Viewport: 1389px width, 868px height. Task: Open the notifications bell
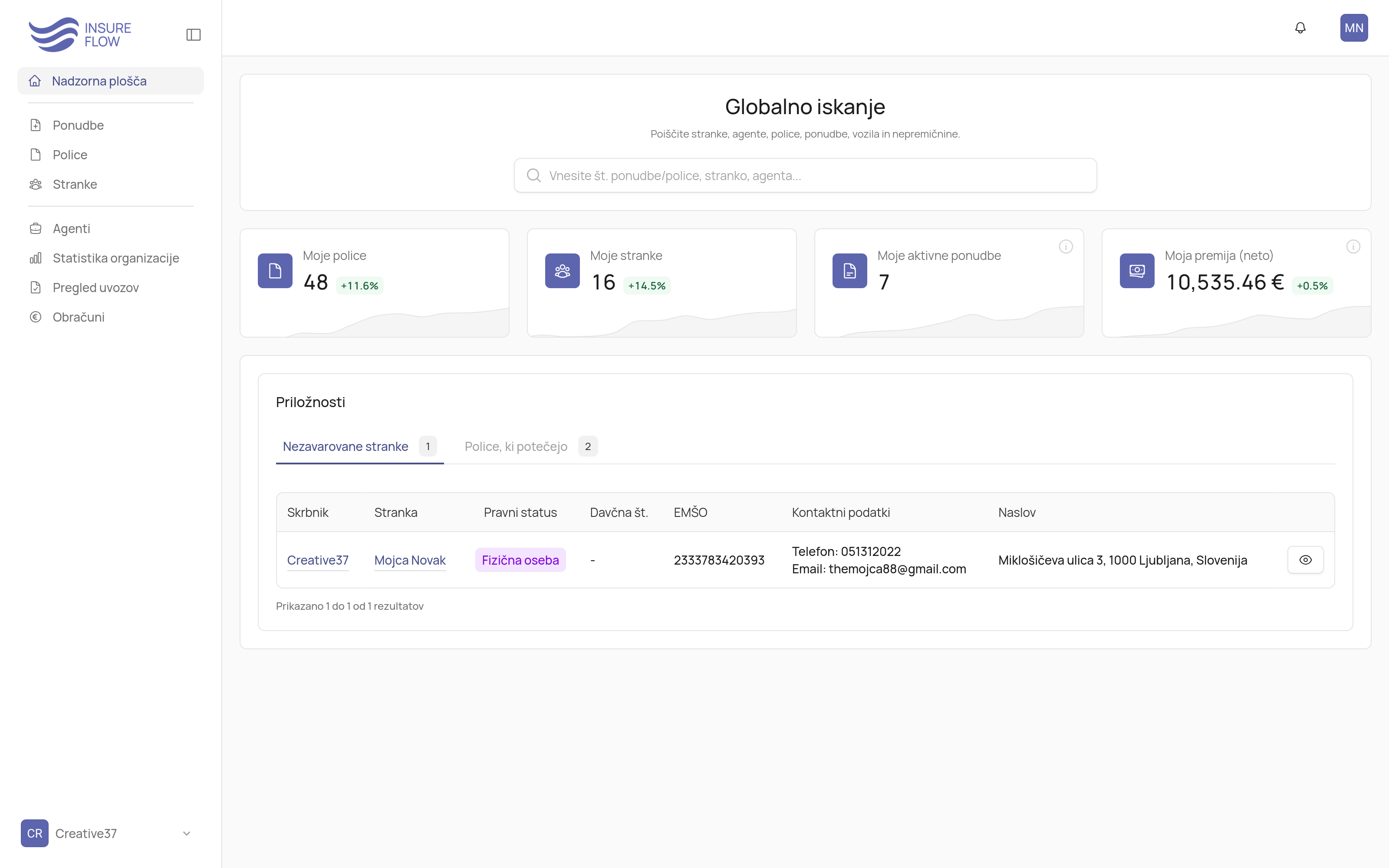point(1300,28)
